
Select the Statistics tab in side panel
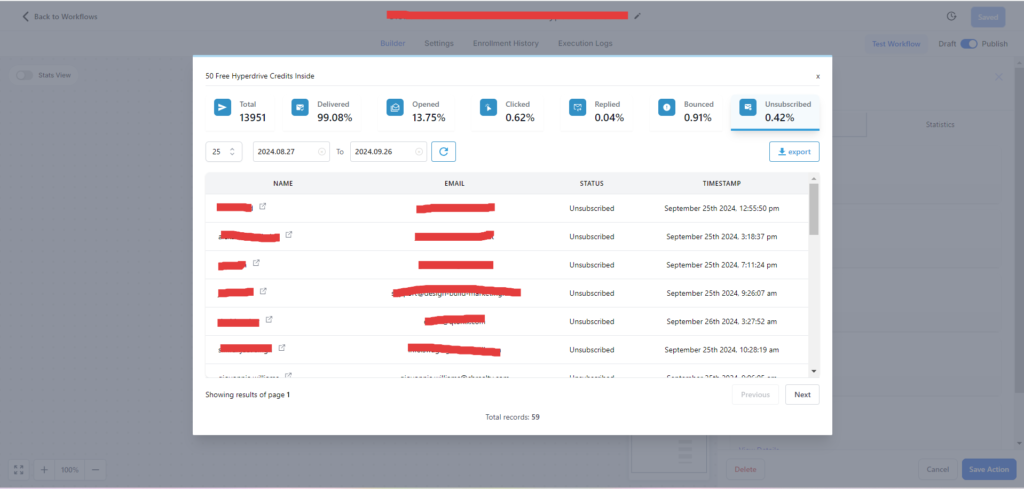[x=940, y=124]
